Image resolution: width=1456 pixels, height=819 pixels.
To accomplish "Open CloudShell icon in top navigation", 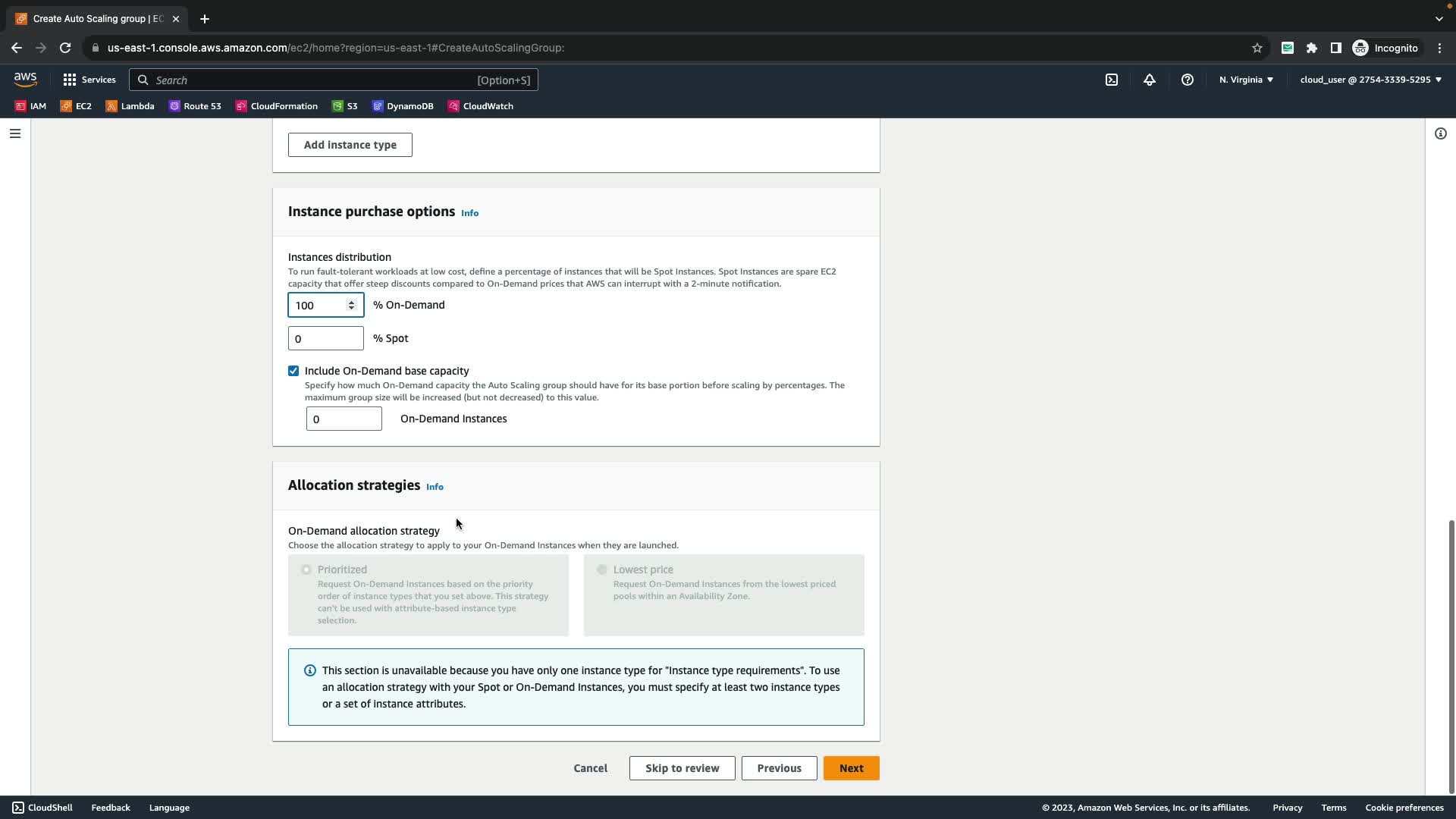I will click(1111, 80).
